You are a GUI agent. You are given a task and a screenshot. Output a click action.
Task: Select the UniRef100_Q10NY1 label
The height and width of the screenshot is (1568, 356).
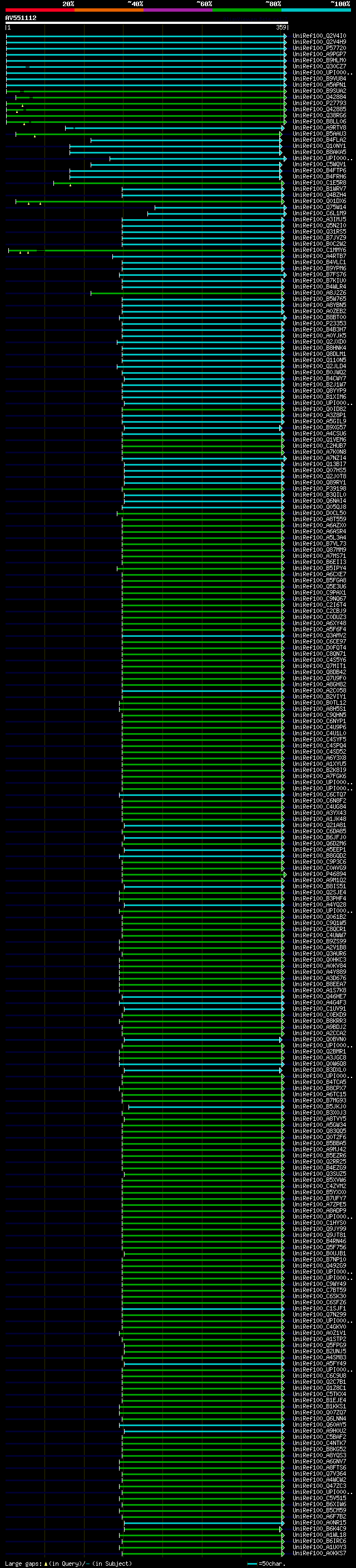(319, 146)
